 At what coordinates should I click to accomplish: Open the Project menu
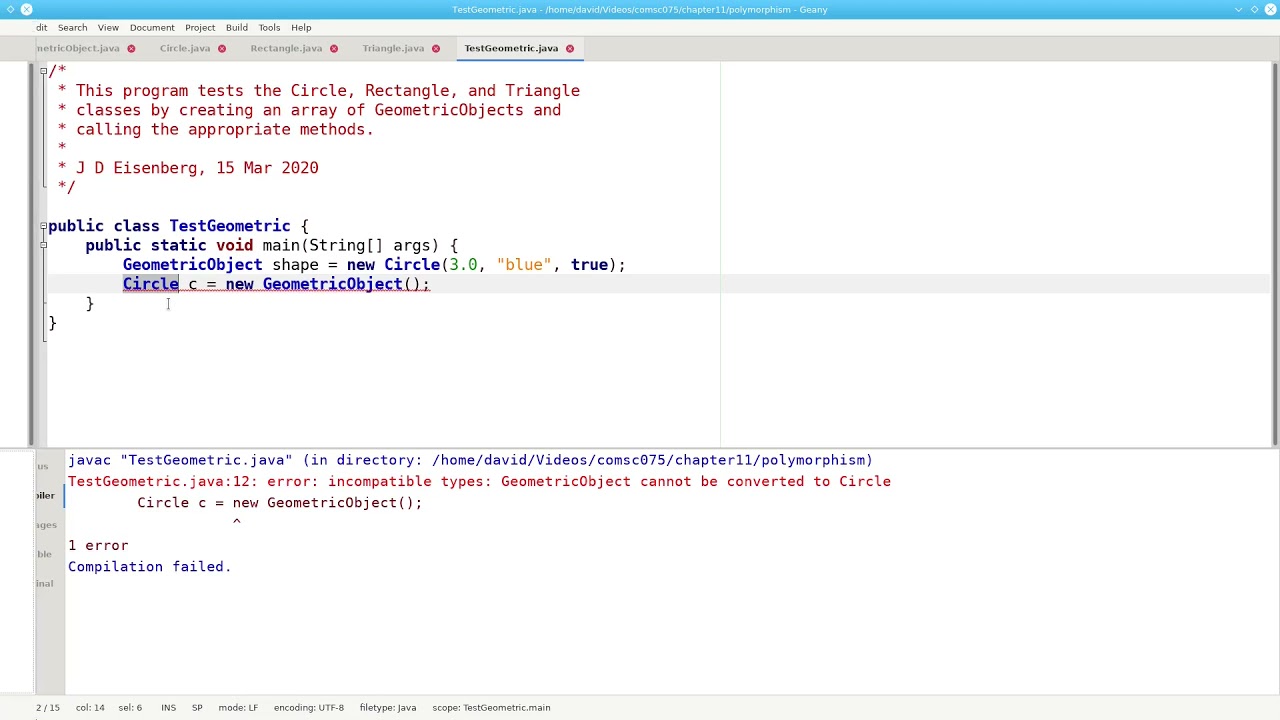coord(200,27)
